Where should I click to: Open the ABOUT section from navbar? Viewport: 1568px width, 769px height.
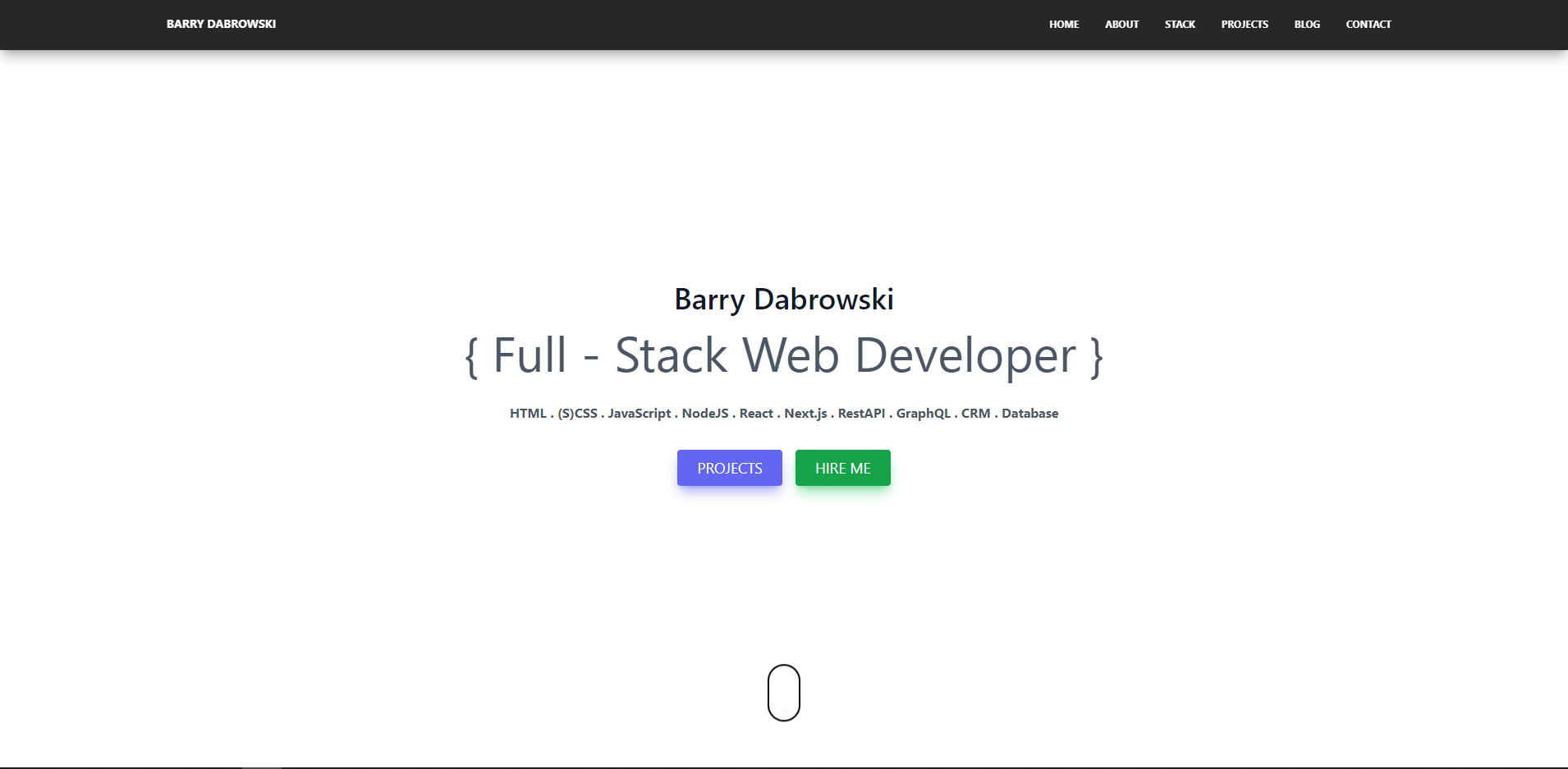pyautogui.click(x=1121, y=25)
